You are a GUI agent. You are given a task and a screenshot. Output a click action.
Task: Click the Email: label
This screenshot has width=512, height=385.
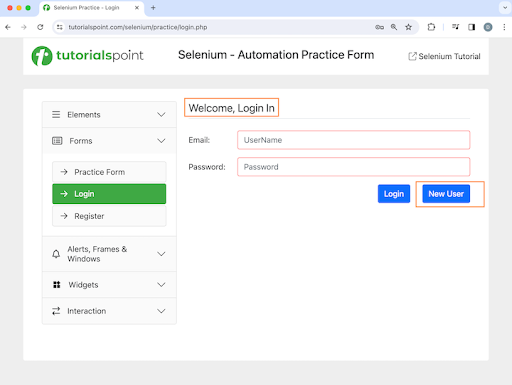[199, 140]
